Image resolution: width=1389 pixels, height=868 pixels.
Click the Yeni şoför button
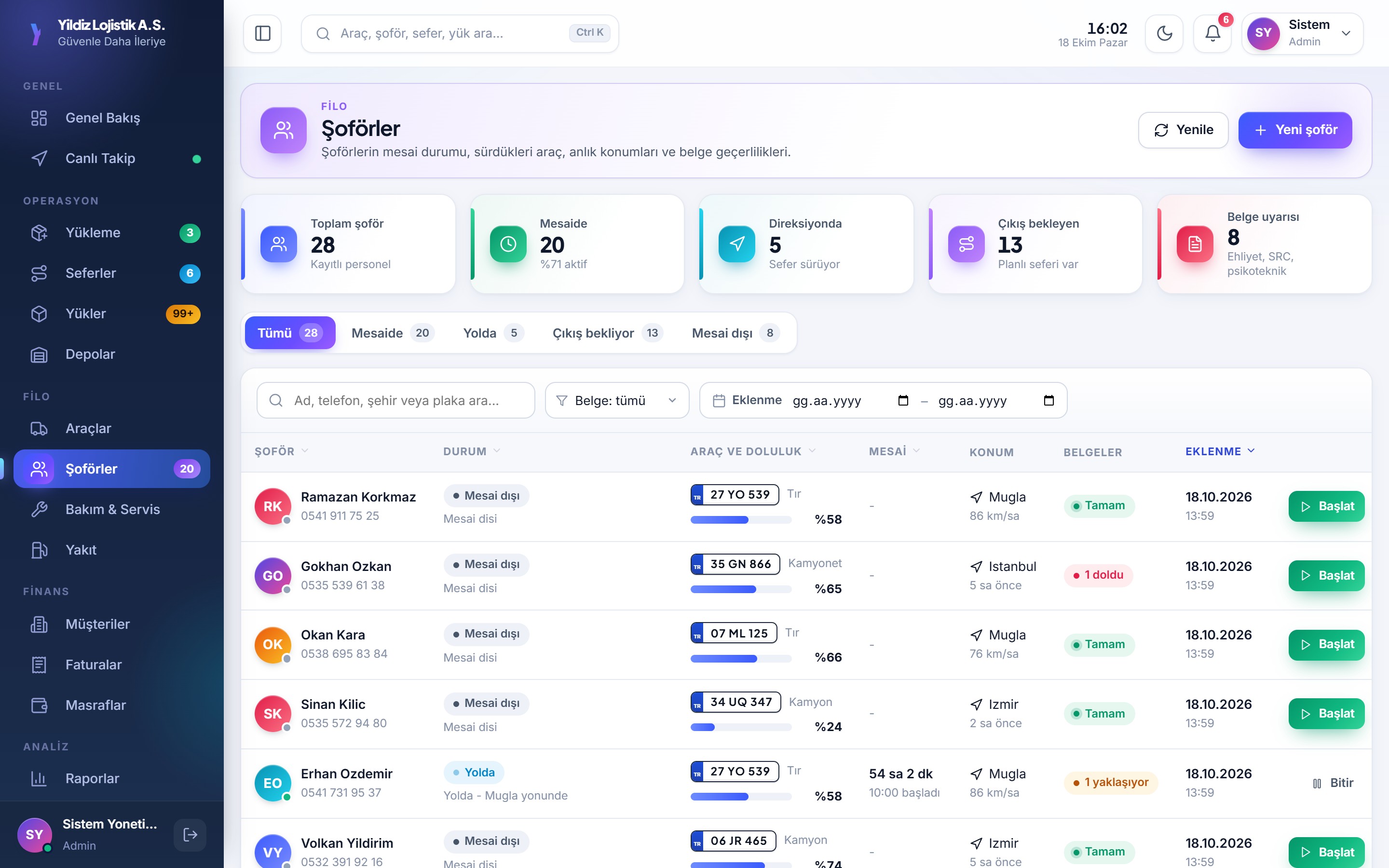tap(1295, 130)
